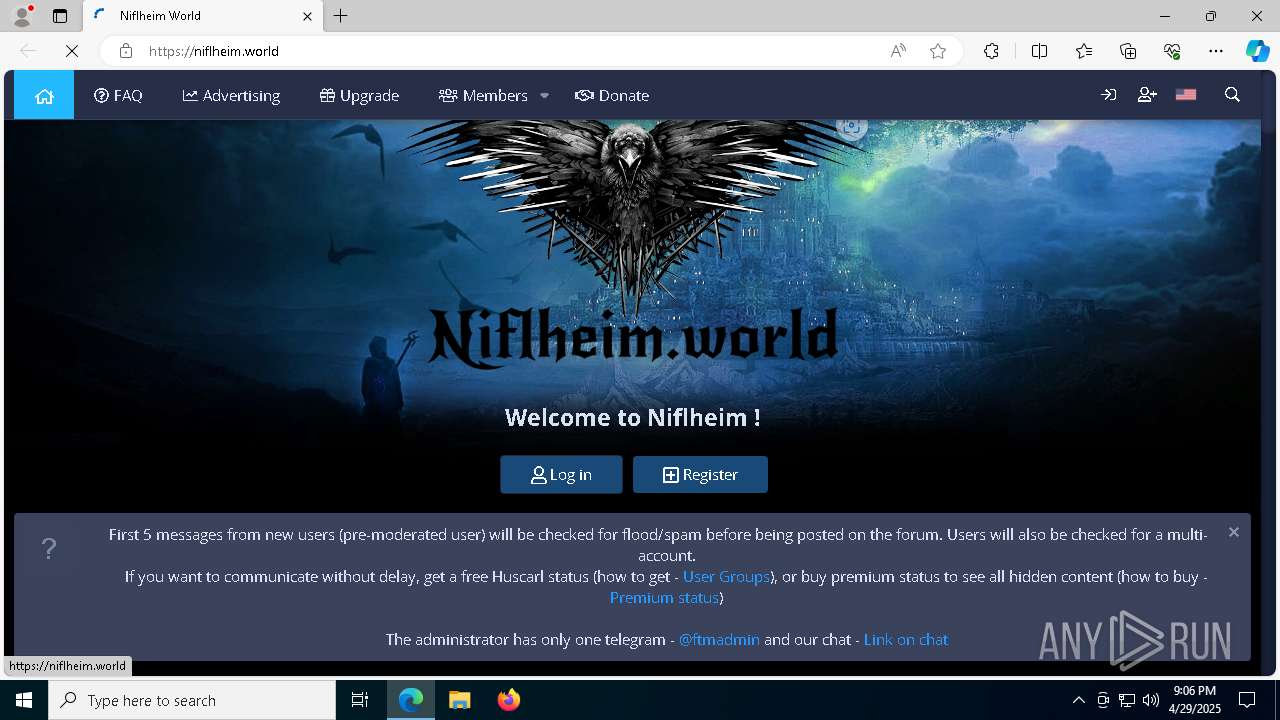Screen dimensions: 1280x720
Task: Go to the forum home icon
Action: [x=44, y=96]
